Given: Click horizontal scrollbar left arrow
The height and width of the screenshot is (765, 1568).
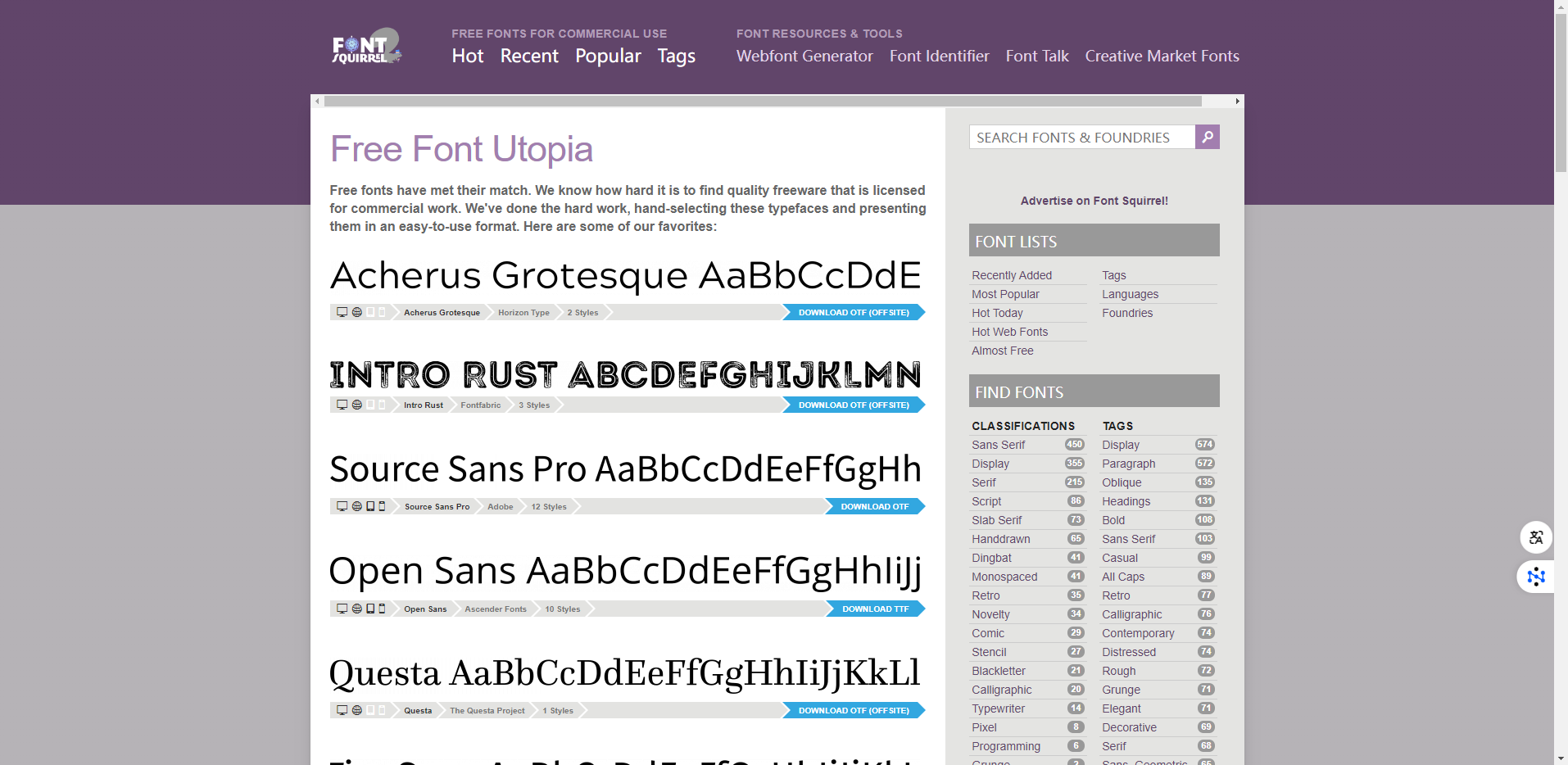Looking at the screenshot, I should click(317, 101).
